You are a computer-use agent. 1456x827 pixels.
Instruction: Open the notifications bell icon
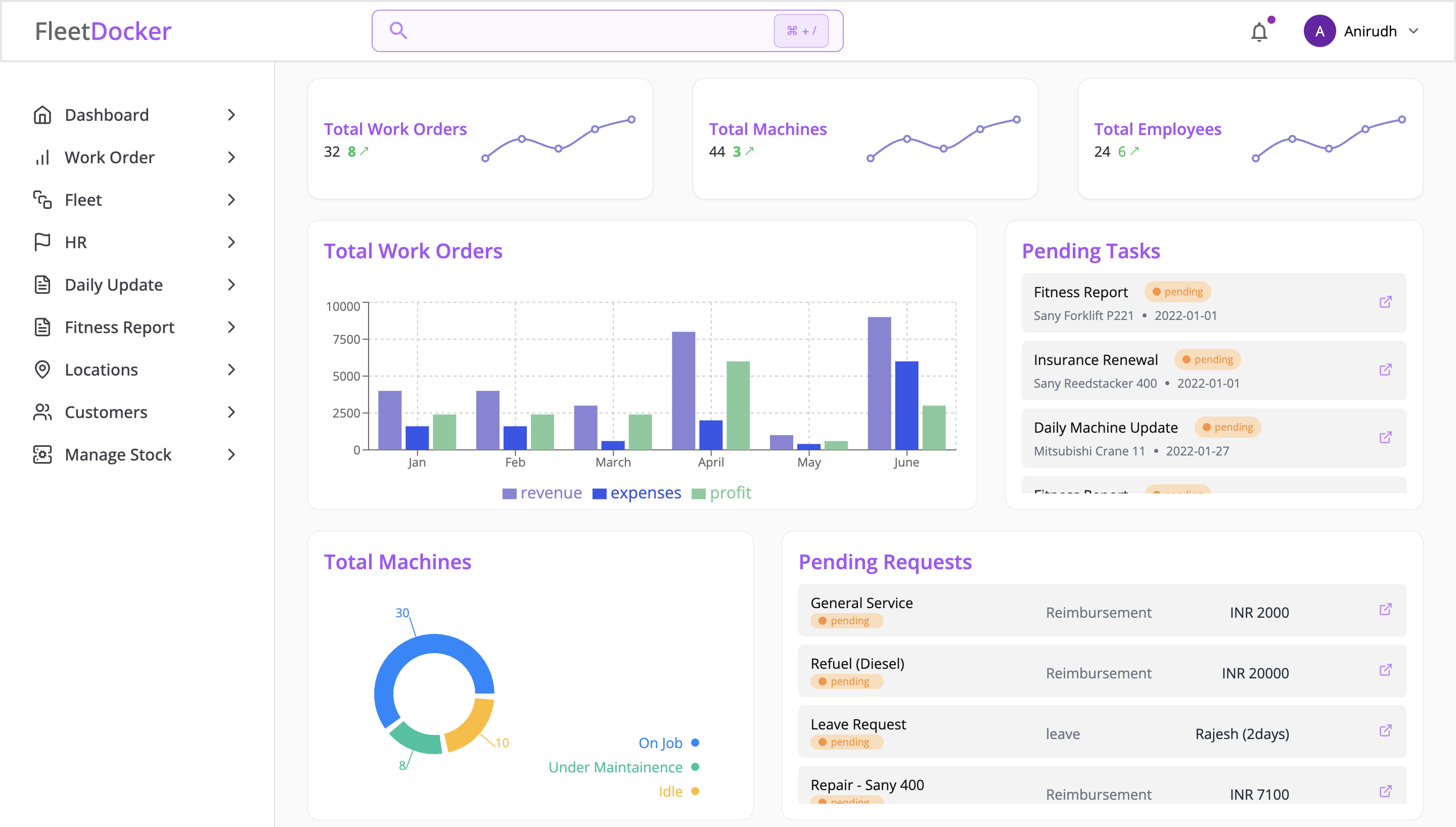pyautogui.click(x=1259, y=32)
